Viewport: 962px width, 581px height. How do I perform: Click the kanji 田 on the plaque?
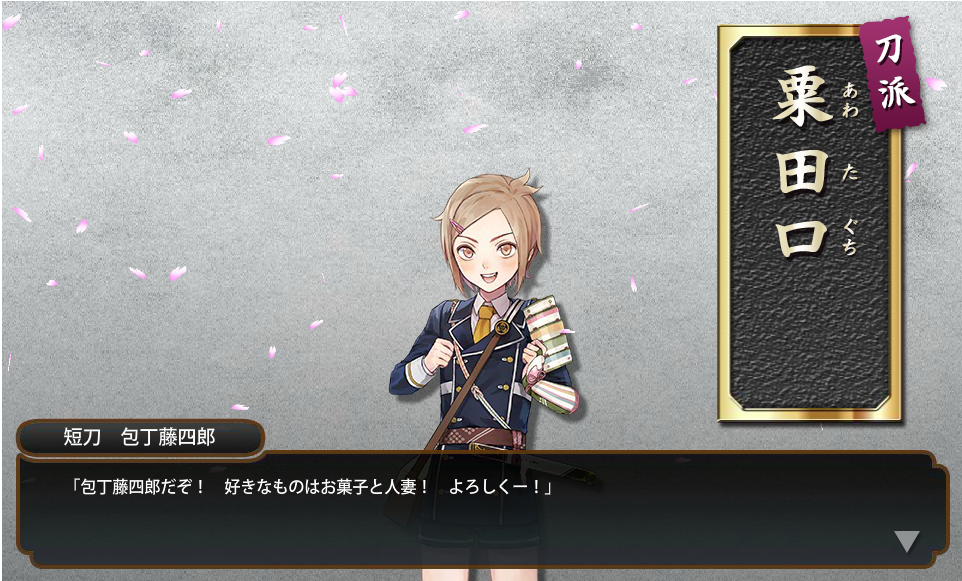coord(802,172)
